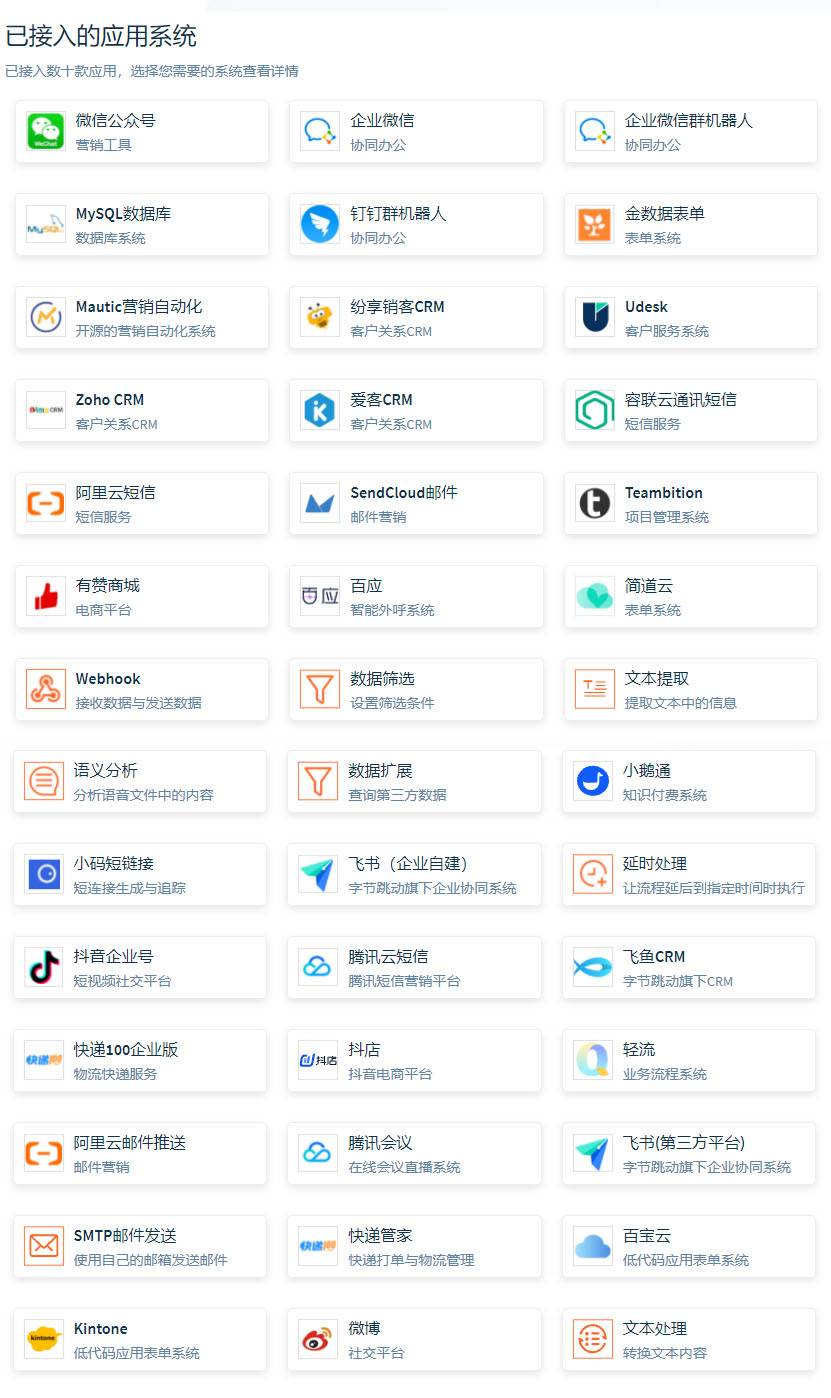Open the 钉钉群机器人 blue wing icon
831x1398 pixels.
tap(320, 225)
